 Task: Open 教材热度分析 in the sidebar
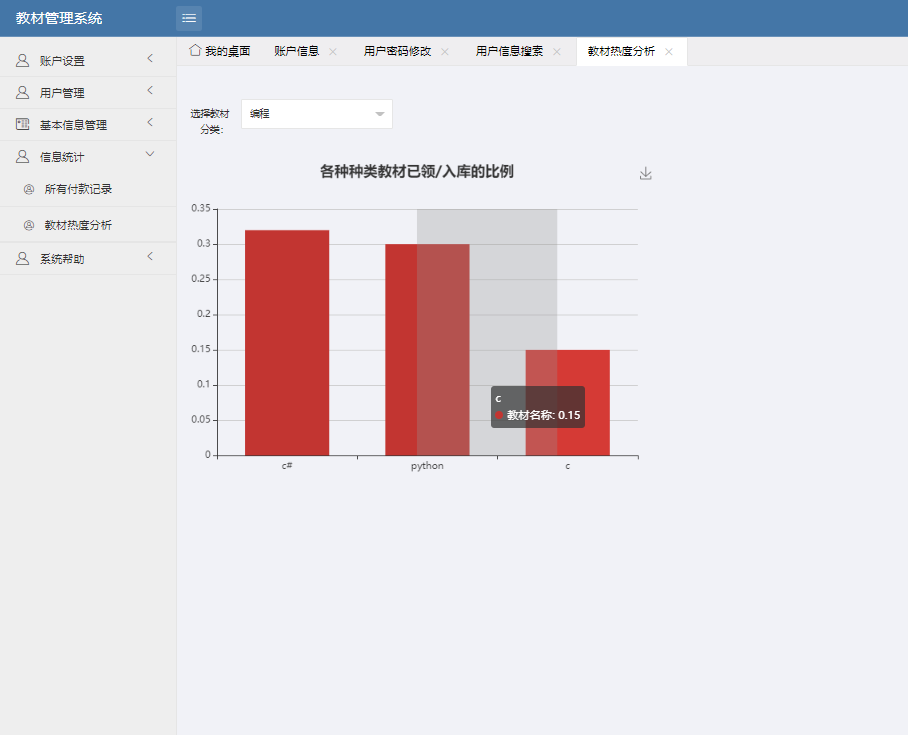(x=88, y=225)
